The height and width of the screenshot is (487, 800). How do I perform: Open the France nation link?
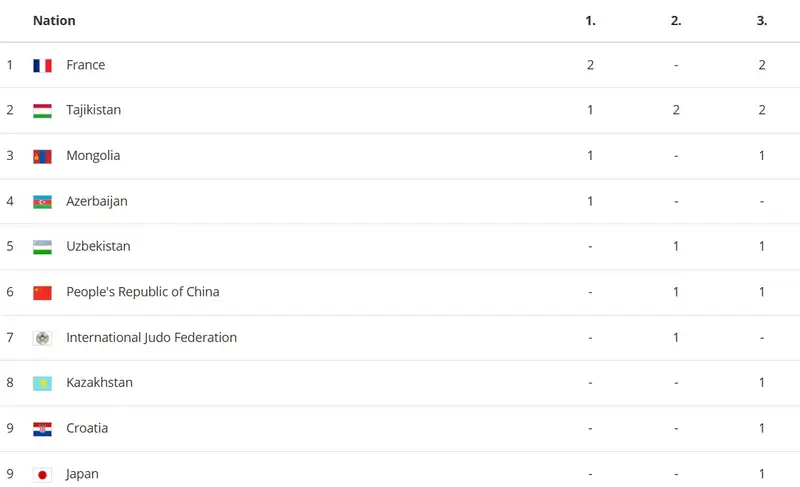(86, 65)
